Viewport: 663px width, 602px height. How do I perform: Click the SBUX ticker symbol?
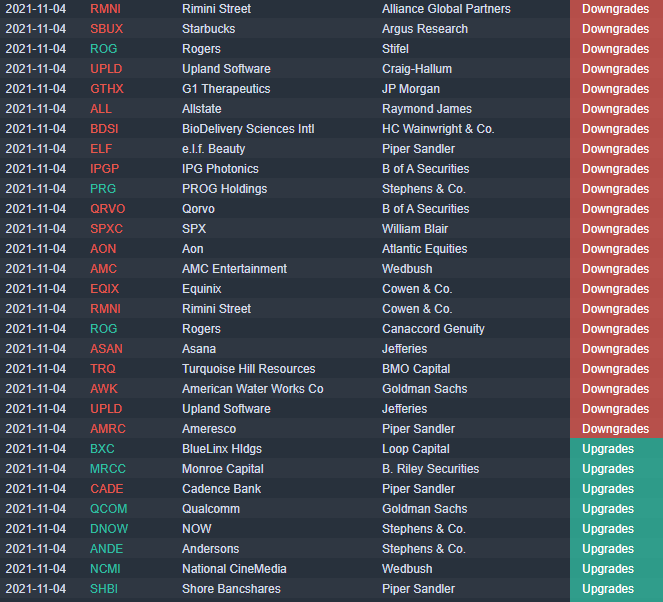pos(107,29)
